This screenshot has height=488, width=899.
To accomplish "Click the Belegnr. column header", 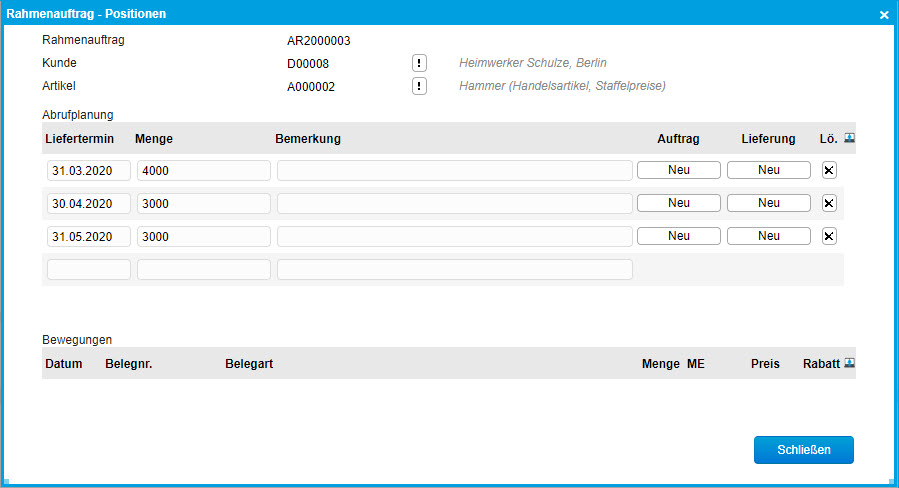I will [x=128, y=364].
